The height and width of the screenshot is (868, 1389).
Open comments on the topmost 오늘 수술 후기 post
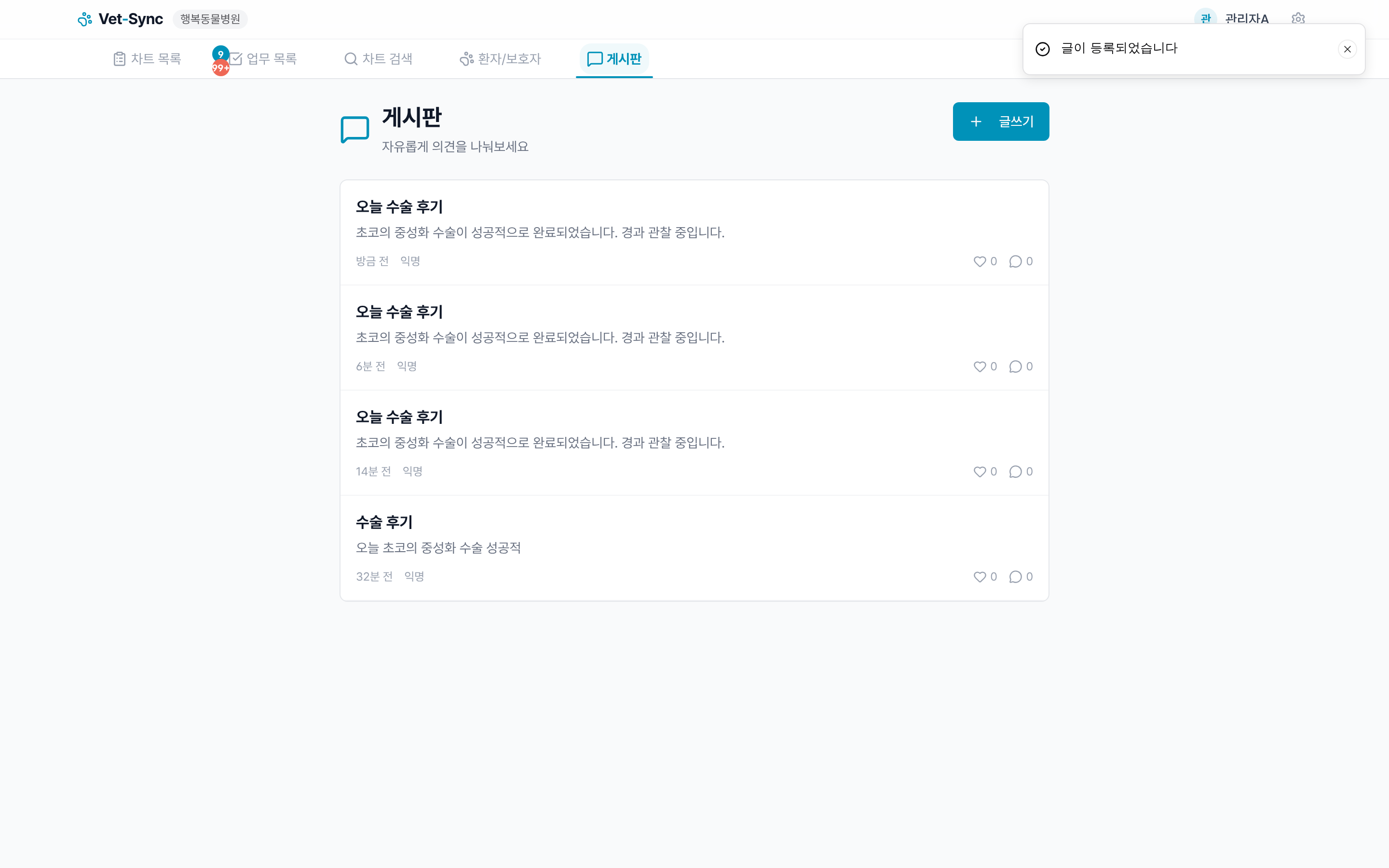click(x=1015, y=261)
